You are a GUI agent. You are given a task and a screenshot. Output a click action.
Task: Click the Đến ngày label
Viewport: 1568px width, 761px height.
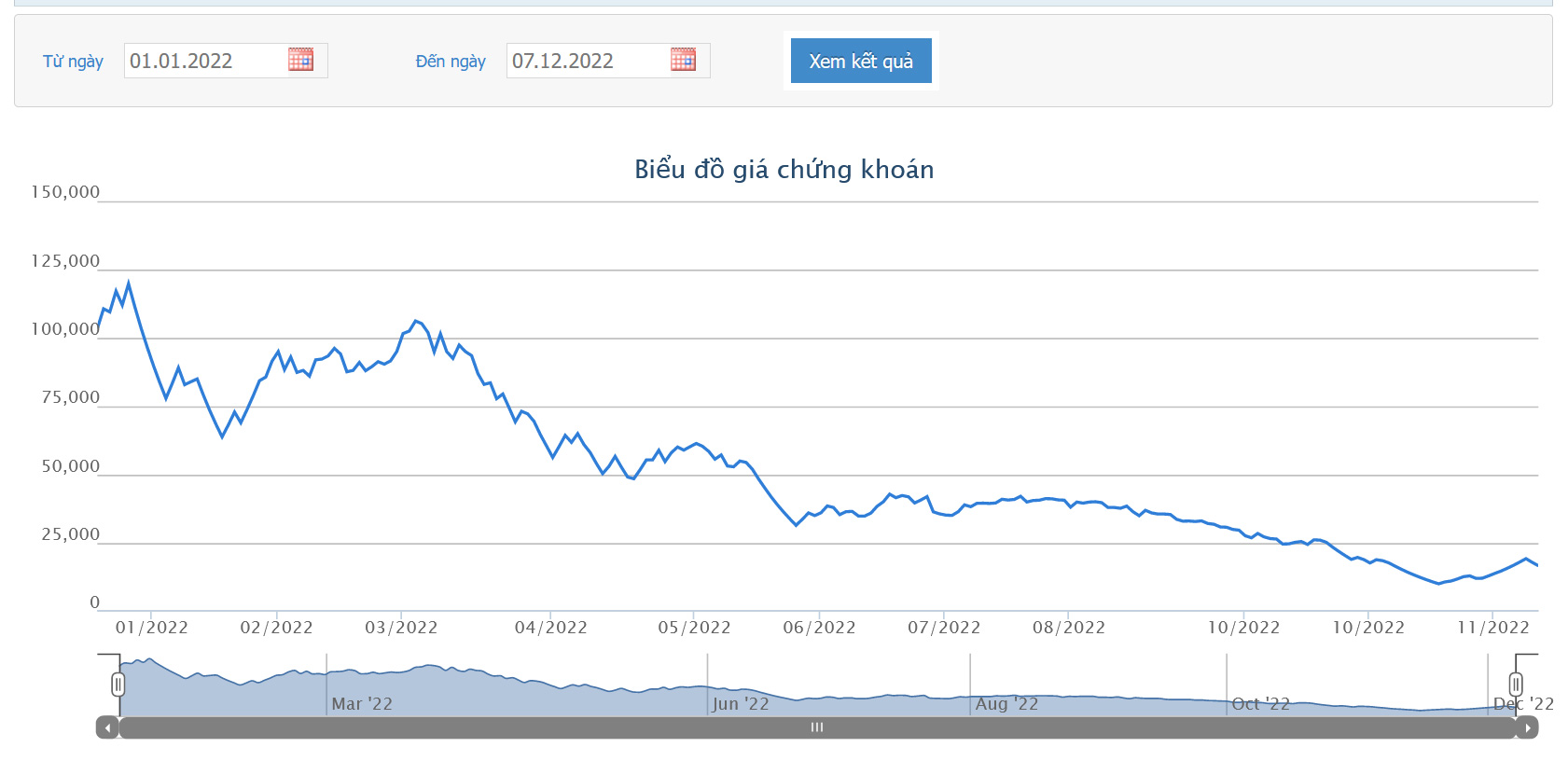[451, 62]
